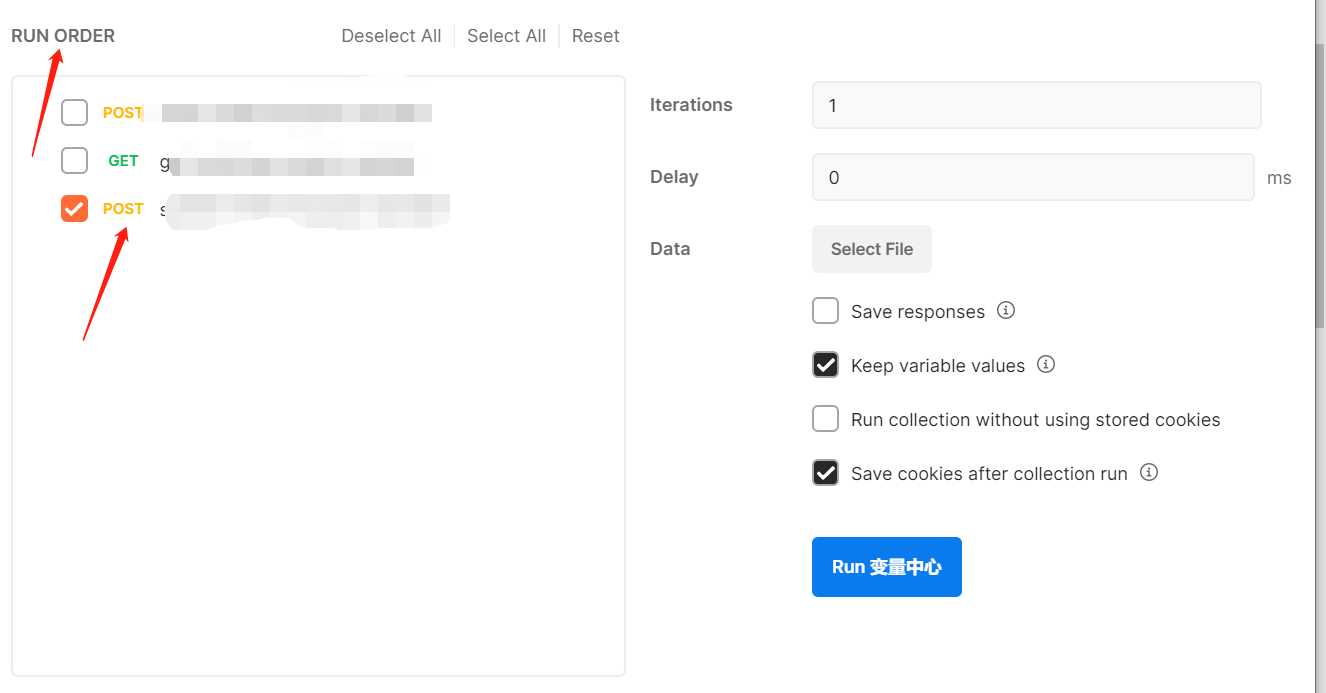
Task: Uncheck the selected third POST request
Action: tap(75, 208)
